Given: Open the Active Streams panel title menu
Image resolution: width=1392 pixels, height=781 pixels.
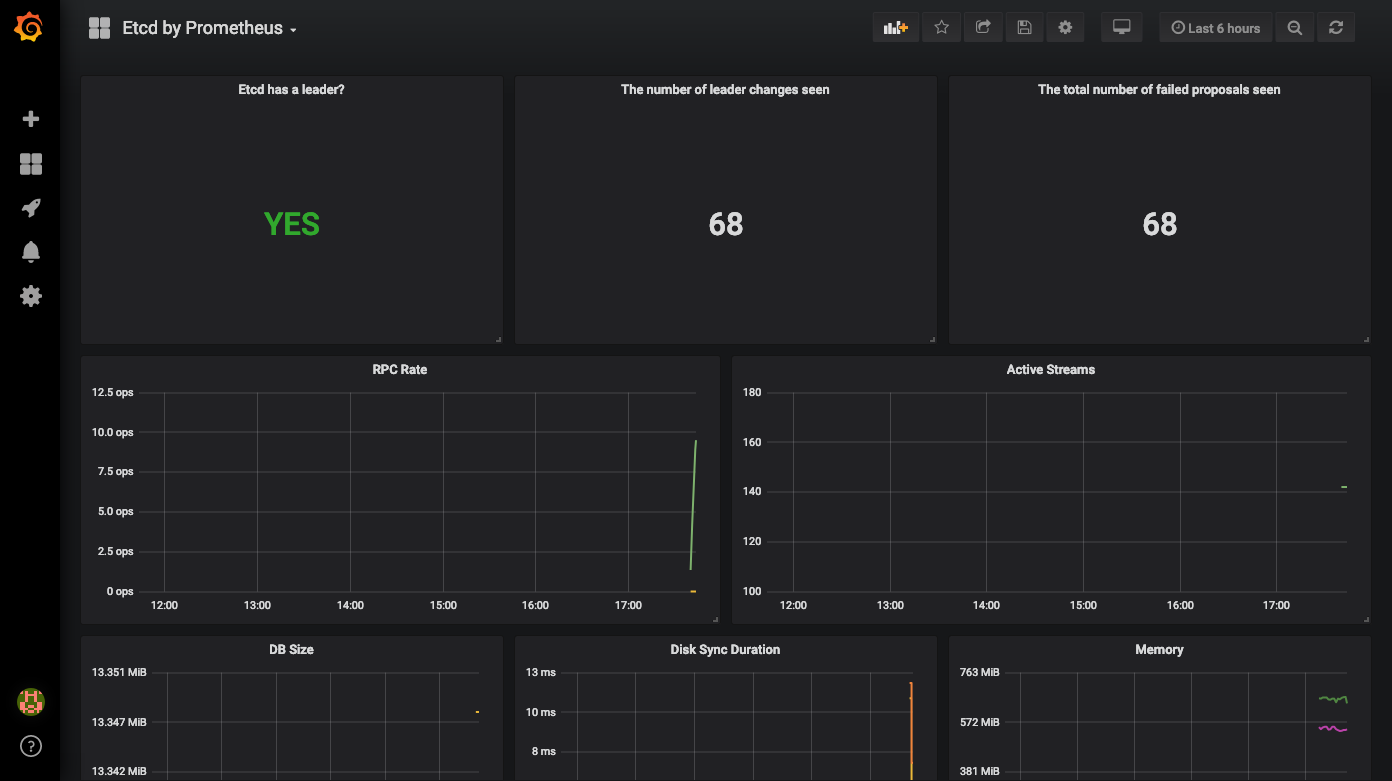Looking at the screenshot, I should click(1050, 369).
